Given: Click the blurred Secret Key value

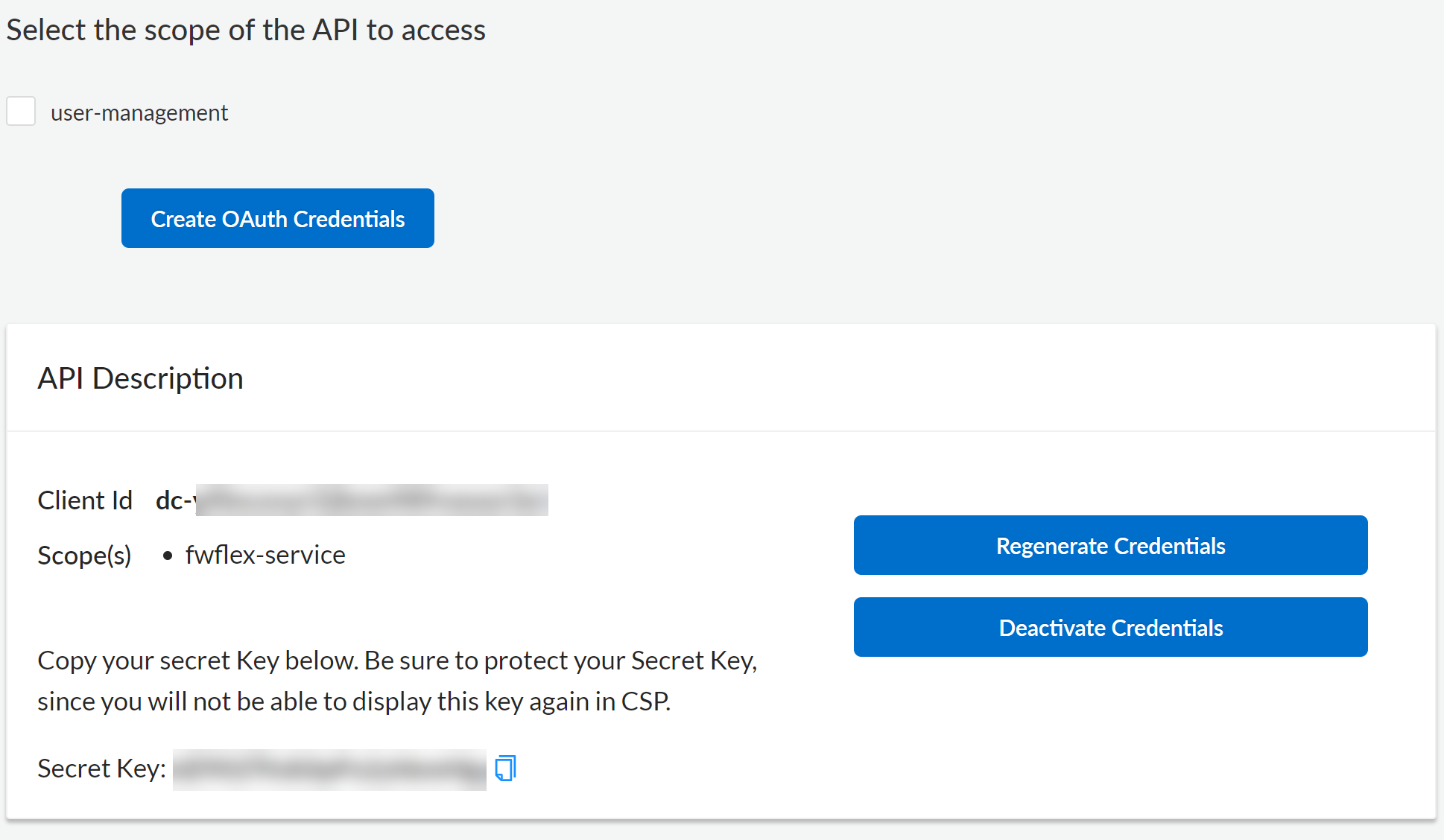Looking at the screenshot, I should (x=329, y=769).
